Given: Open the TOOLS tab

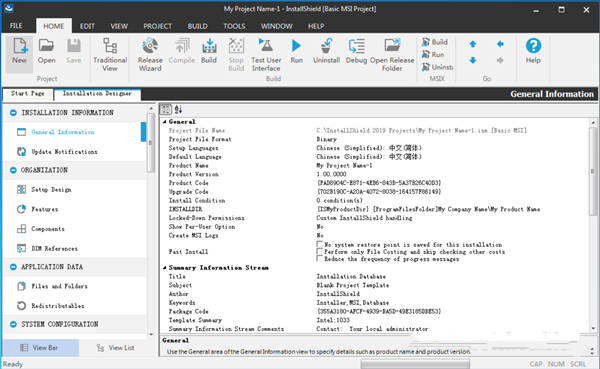Looking at the screenshot, I should click(234, 26).
